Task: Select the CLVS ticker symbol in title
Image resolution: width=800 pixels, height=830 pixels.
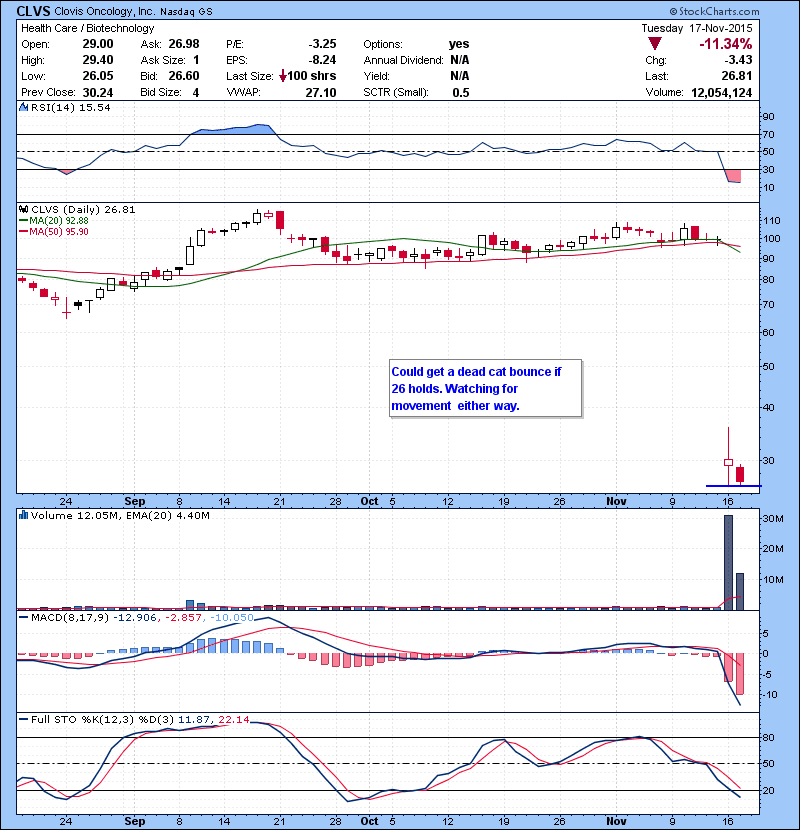Action: pos(33,11)
